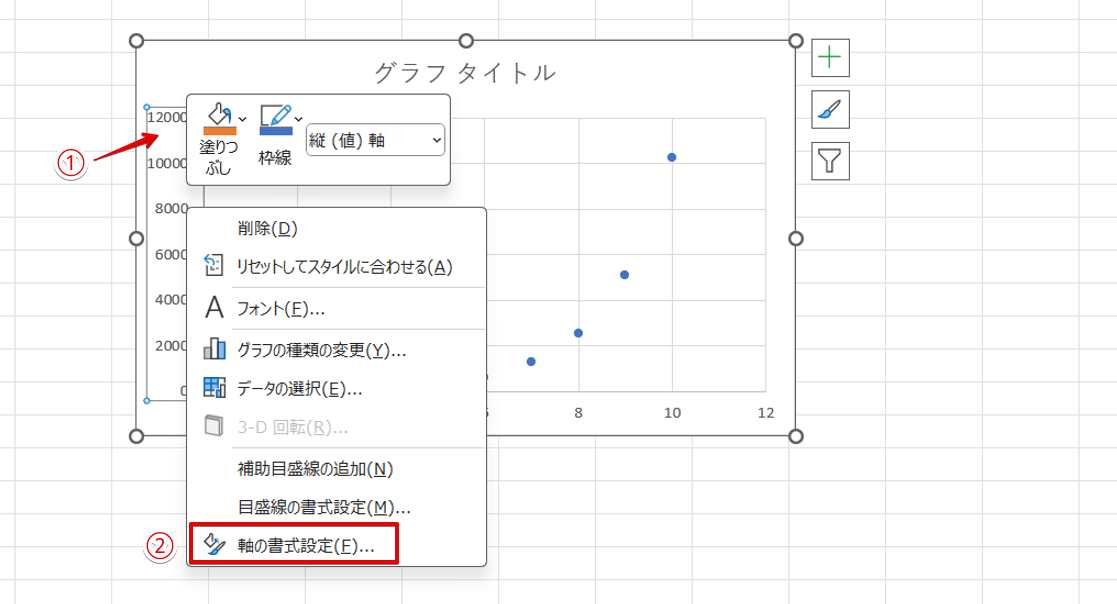Click the topmost blue data point
The width and height of the screenshot is (1117, 604).
pos(672,156)
